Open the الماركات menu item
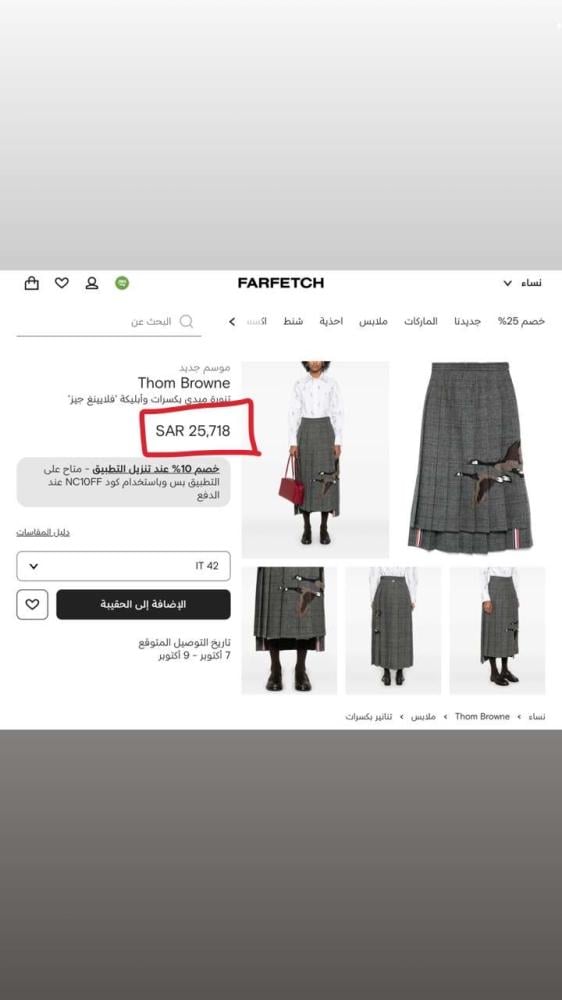The height and width of the screenshot is (1000, 562). pyautogui.click(x=420, y=321)
